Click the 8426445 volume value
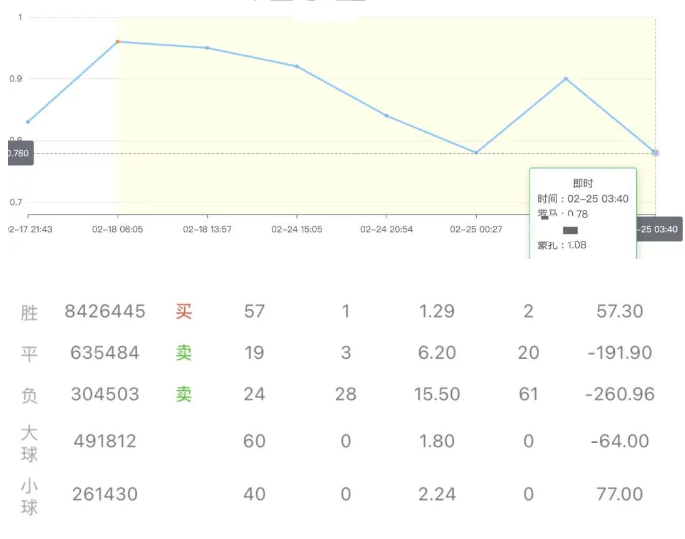Viewport: 685px width, 539px height. [104, 311]
